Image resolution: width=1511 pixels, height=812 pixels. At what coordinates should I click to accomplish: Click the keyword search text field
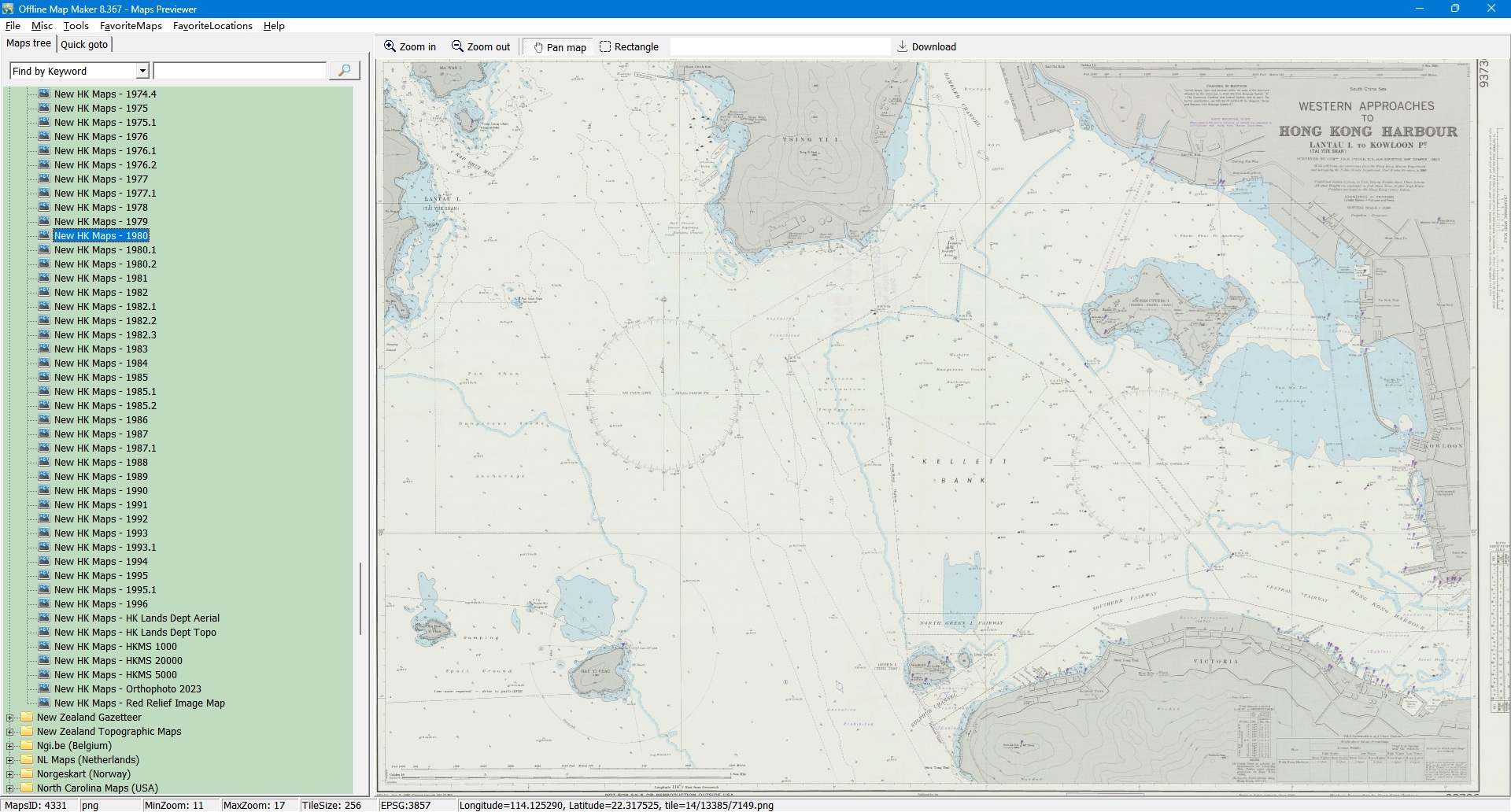point(239,71)
